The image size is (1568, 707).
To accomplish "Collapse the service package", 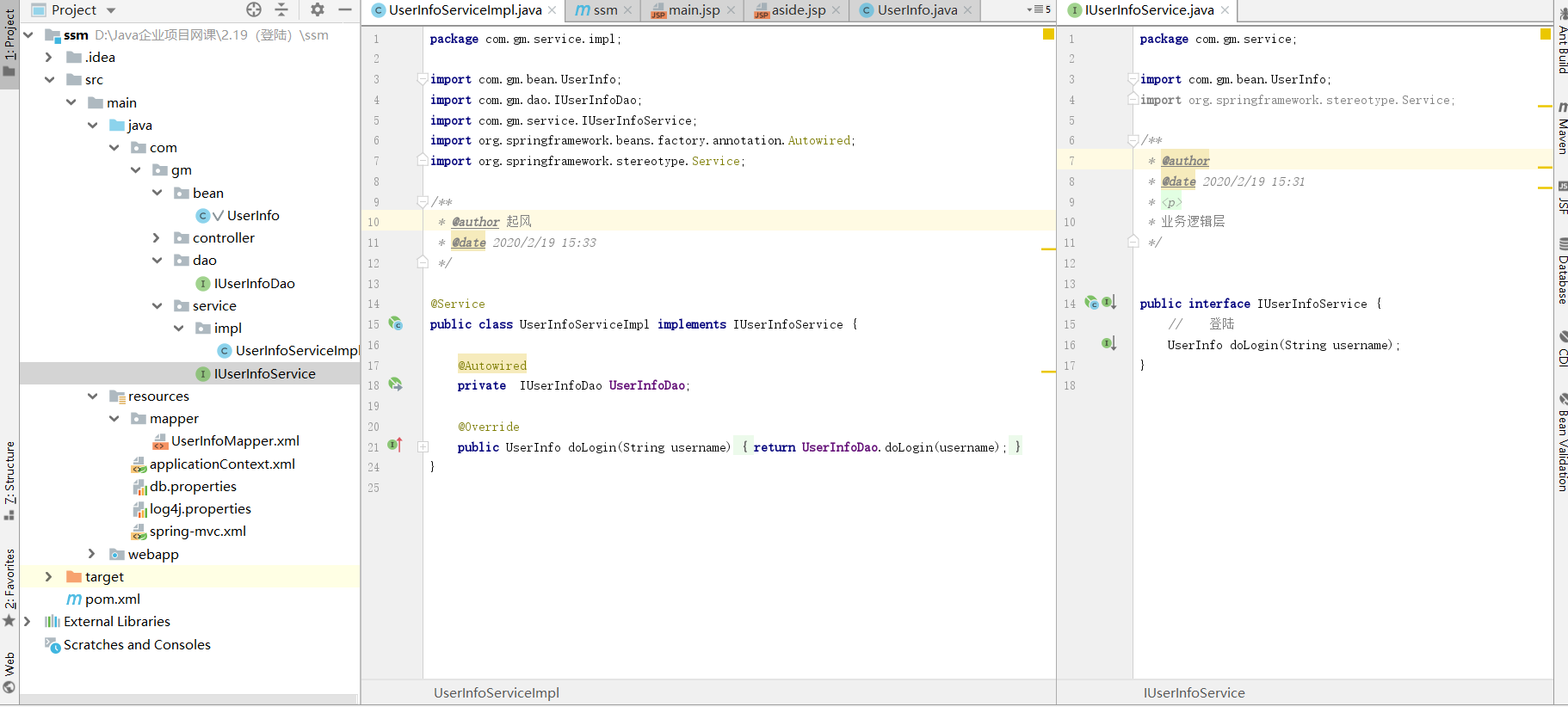I will pos(157,305).
